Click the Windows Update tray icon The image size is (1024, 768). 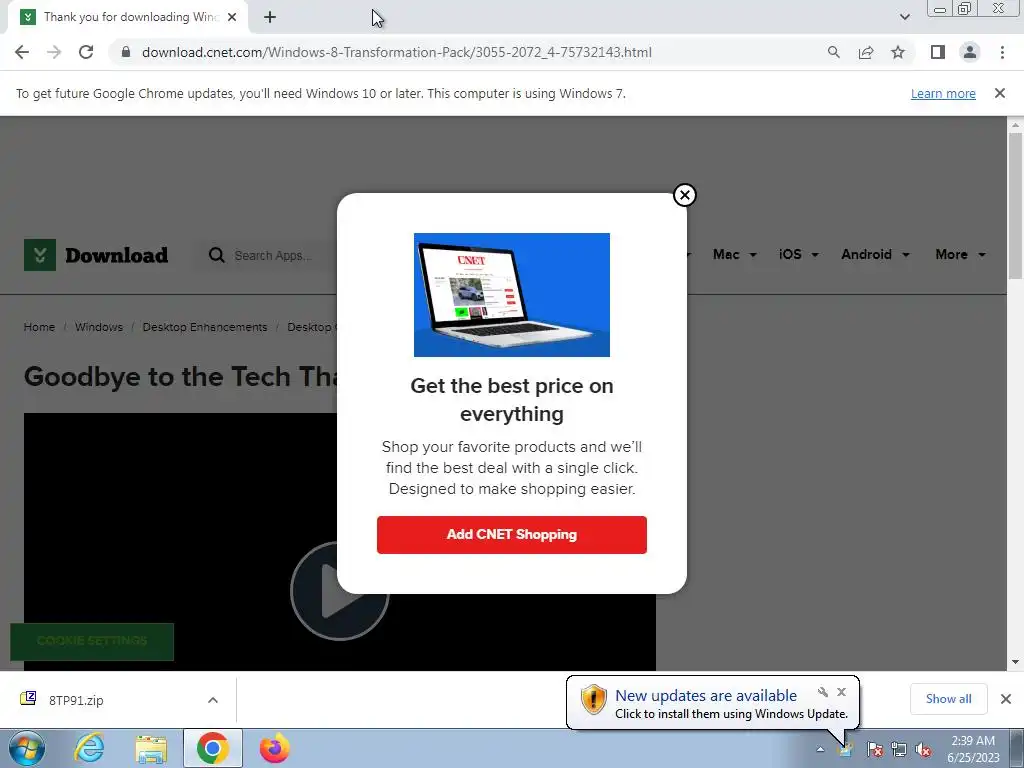(x=846, y=749)
